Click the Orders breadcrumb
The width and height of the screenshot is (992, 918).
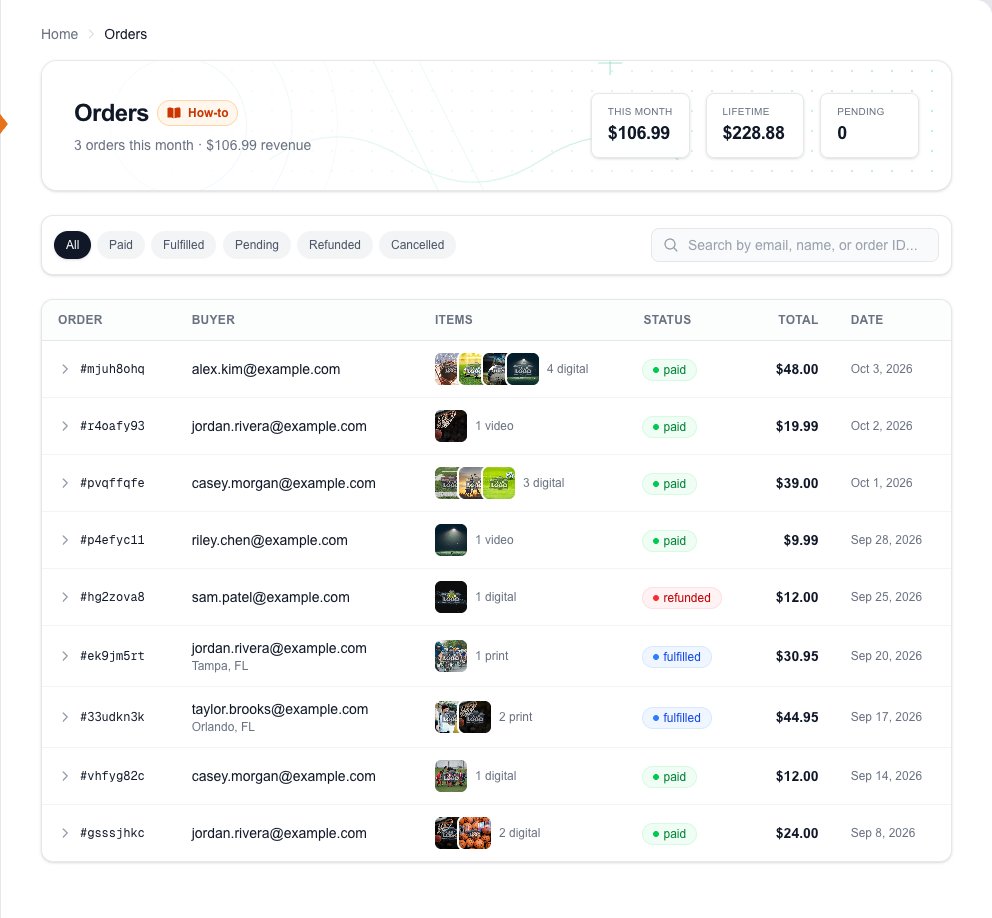pyautogui.click(x=125, y=34)
